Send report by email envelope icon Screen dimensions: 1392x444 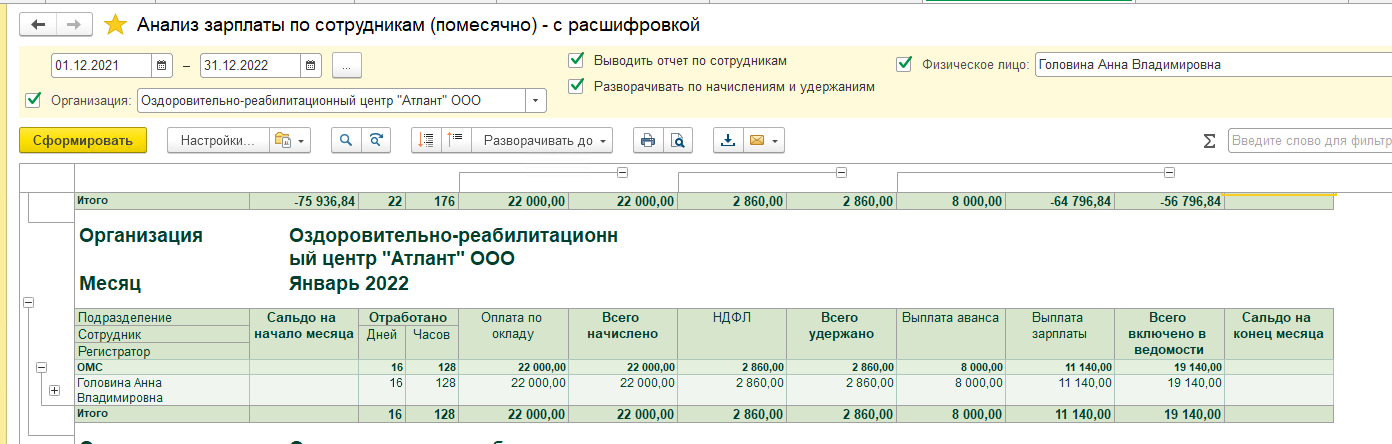[x=756, y=140]
